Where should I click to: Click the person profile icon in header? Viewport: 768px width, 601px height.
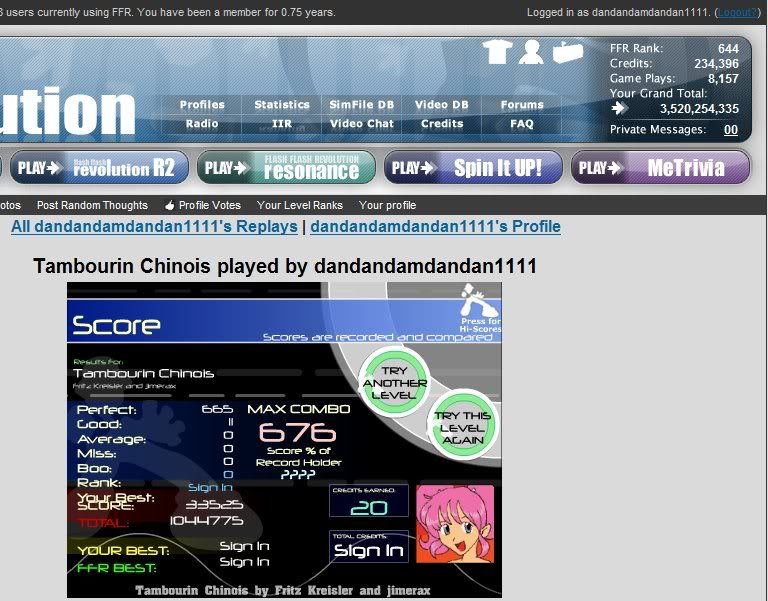(531, 52)
